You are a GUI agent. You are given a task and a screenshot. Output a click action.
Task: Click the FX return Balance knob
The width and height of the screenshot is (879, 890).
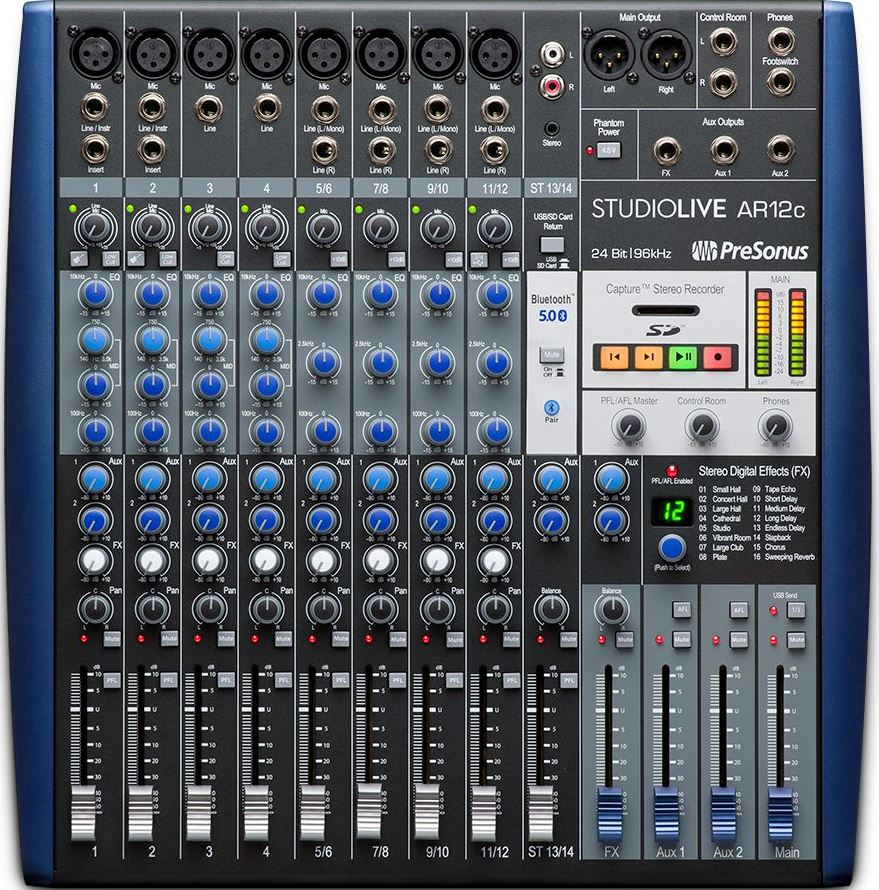(x=611, y=610)
